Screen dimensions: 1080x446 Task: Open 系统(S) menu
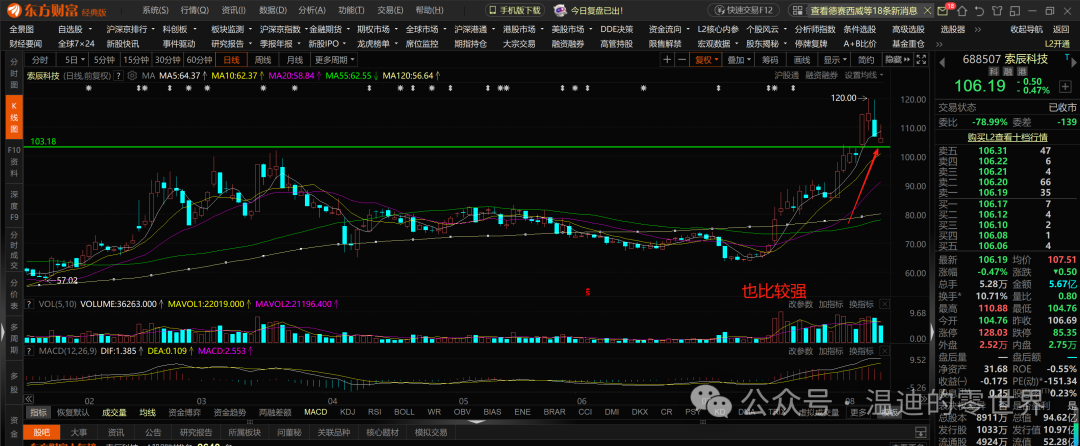pyautogui.click(x=155, y=10)
